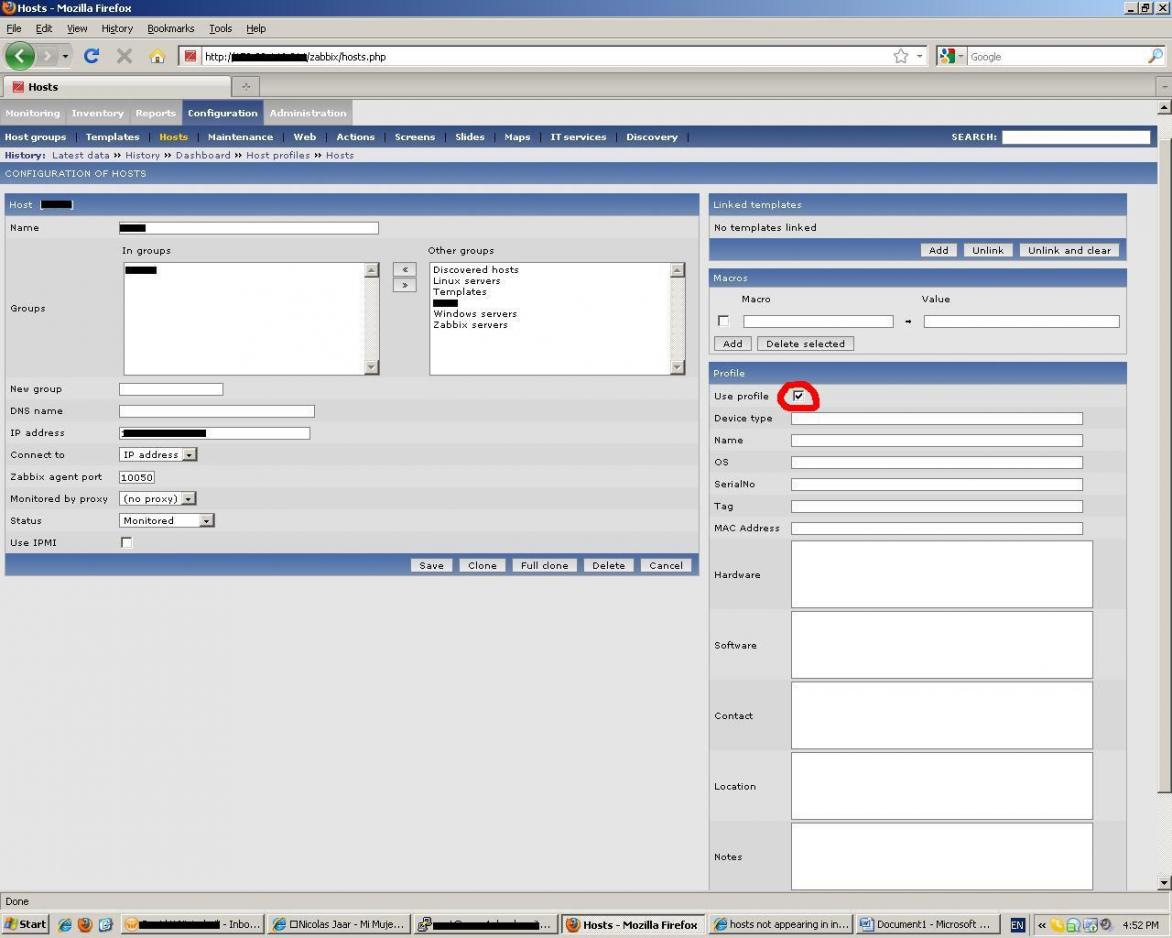Click the Firefox forward arrow button

(47, 56)
